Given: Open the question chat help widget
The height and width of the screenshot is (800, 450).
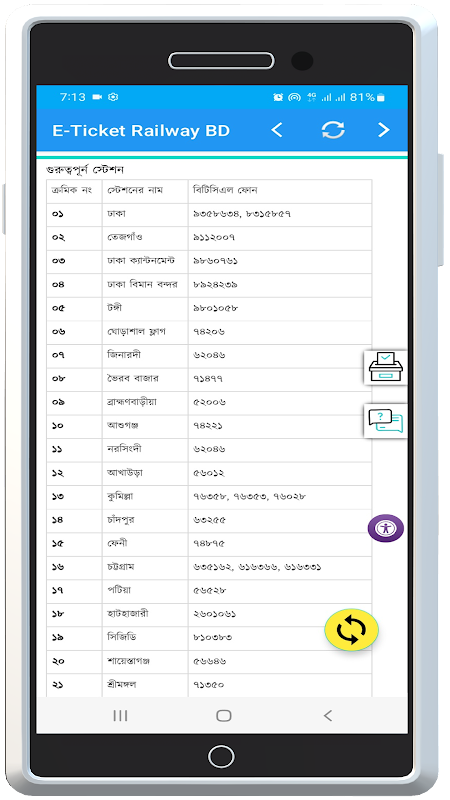Looking at the screenshot, I should coord(386,421).
